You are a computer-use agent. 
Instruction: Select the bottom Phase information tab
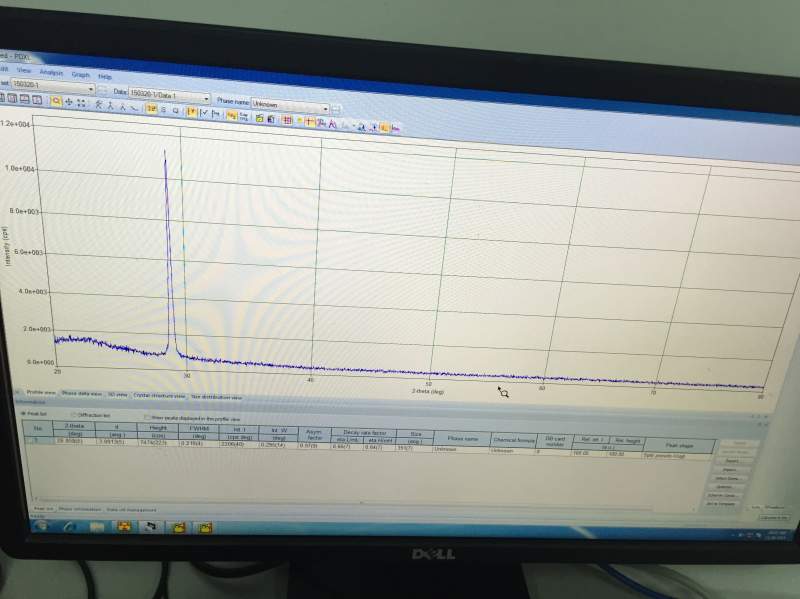[x=80, y=509]
